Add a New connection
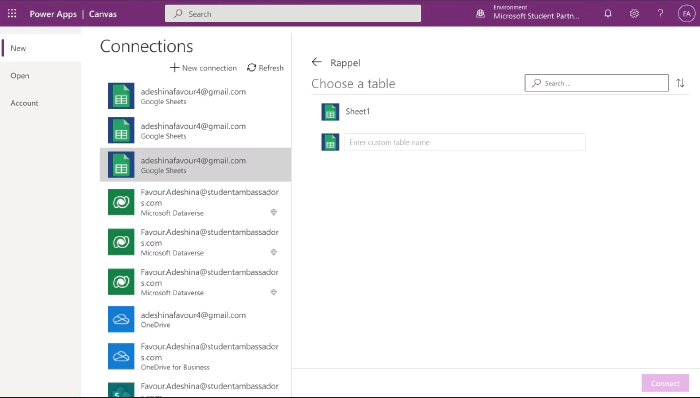This screenshot has height=398, width=700. 204,68
